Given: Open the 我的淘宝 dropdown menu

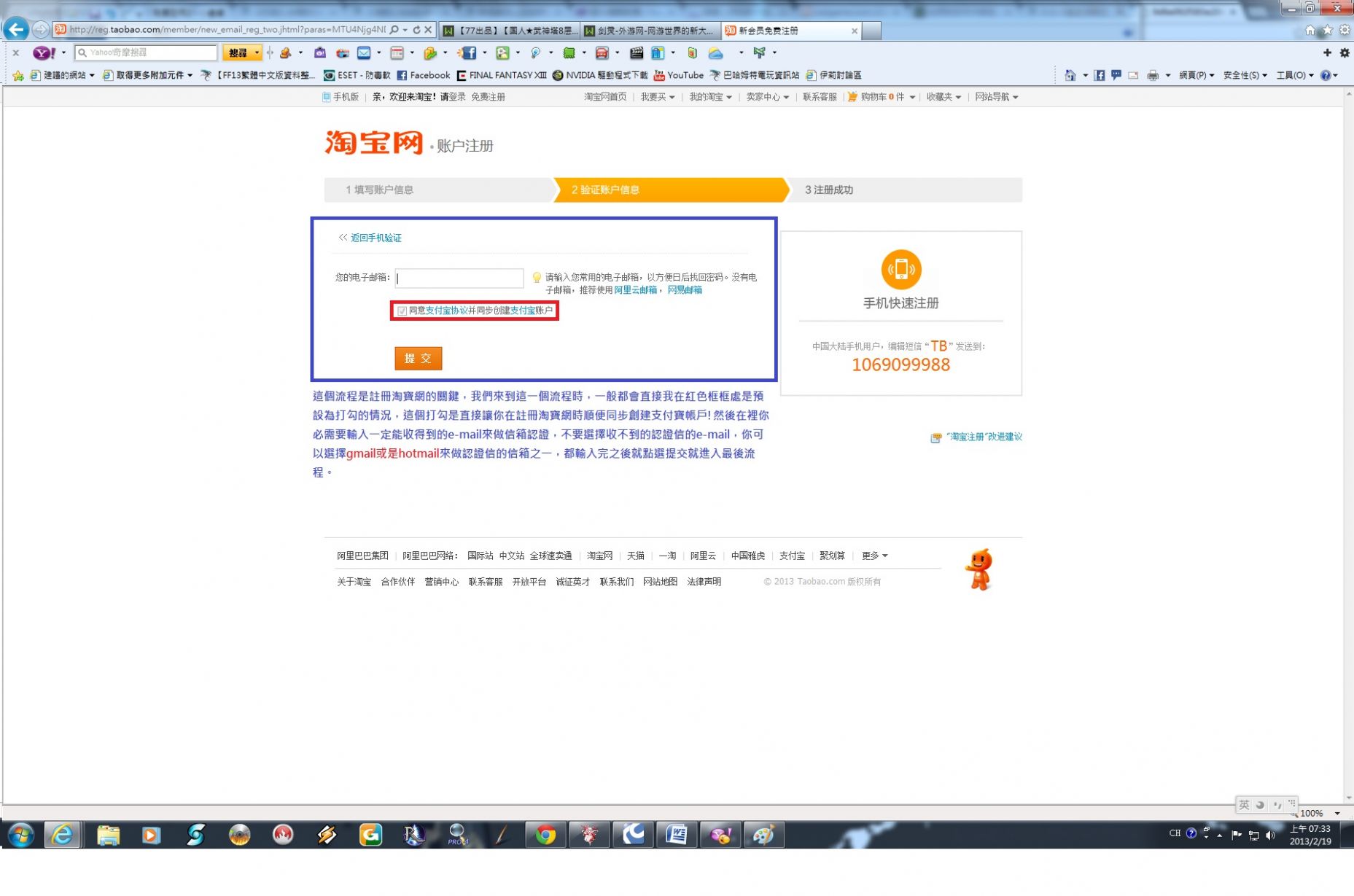Looking at the screenshot, I should [x=710, y=97].
